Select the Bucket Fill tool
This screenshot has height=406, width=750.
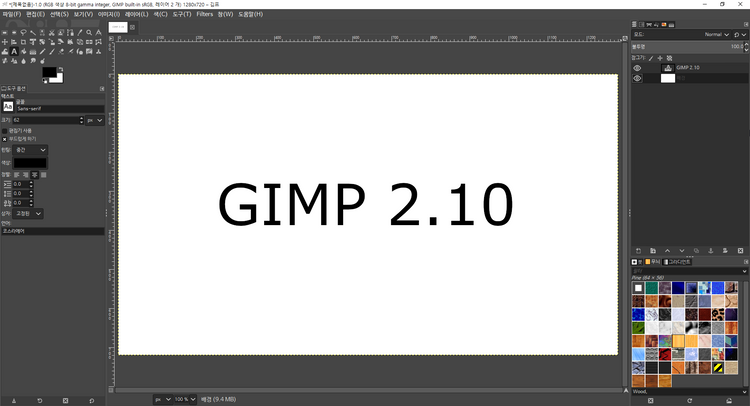[x=23, y=52]
